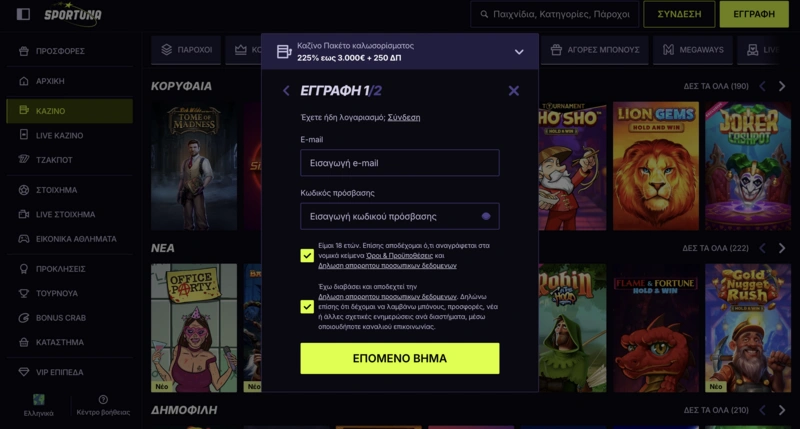The height and width of the screenshot is (429, 800).
Task: Click the ΚΑΤΑΣΤΗΜΑ basket icon
Action: [x=23, y=342]
